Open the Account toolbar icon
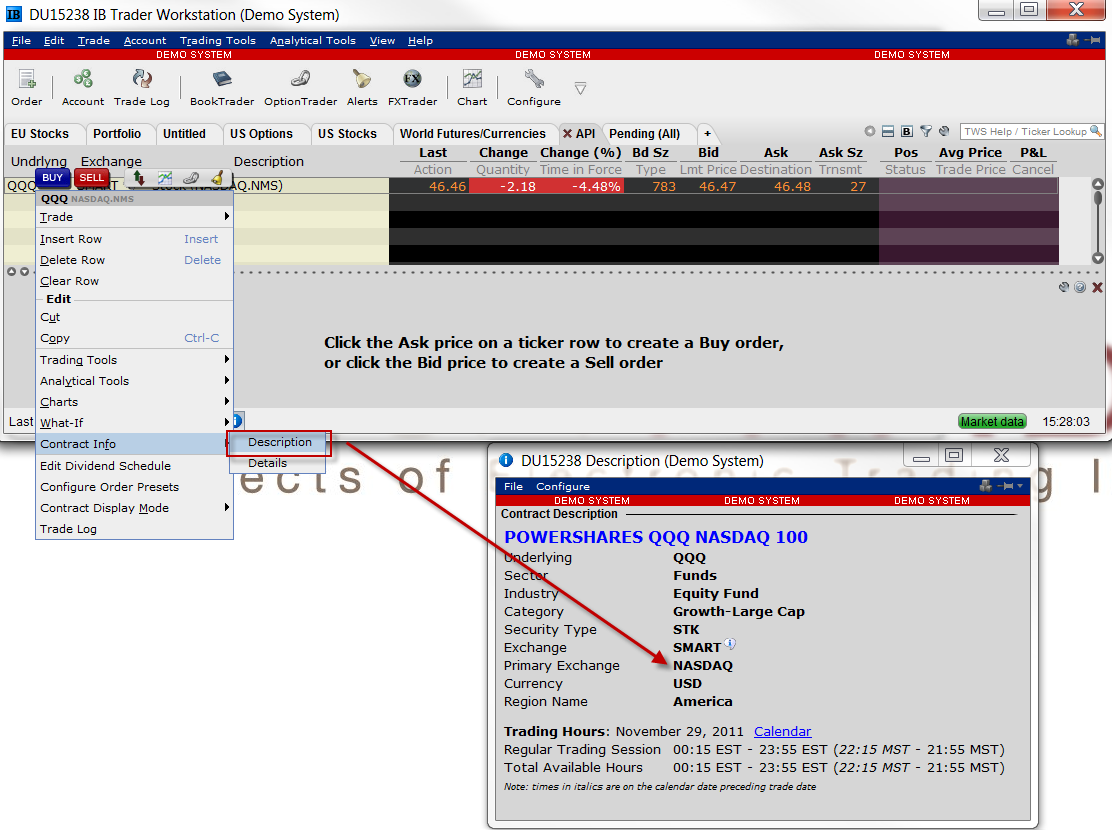 [83, 87]
